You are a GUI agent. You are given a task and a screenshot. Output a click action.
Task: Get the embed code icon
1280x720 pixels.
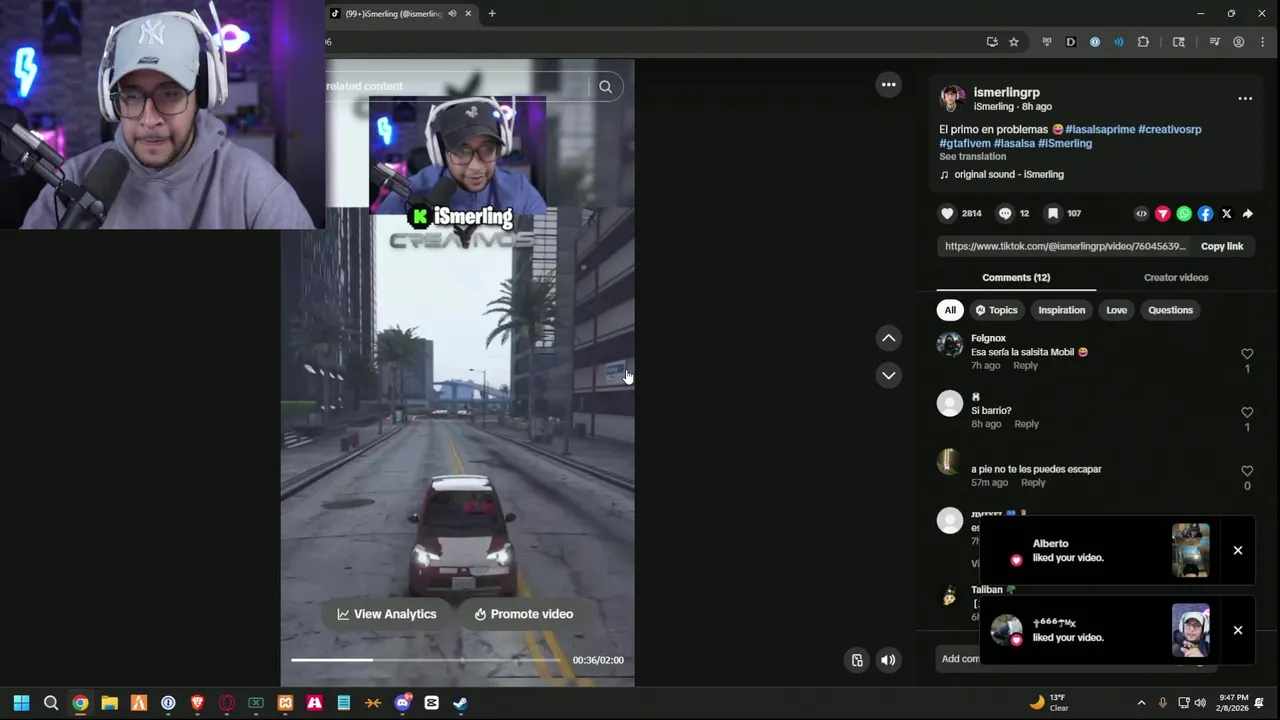point(1141,213)
